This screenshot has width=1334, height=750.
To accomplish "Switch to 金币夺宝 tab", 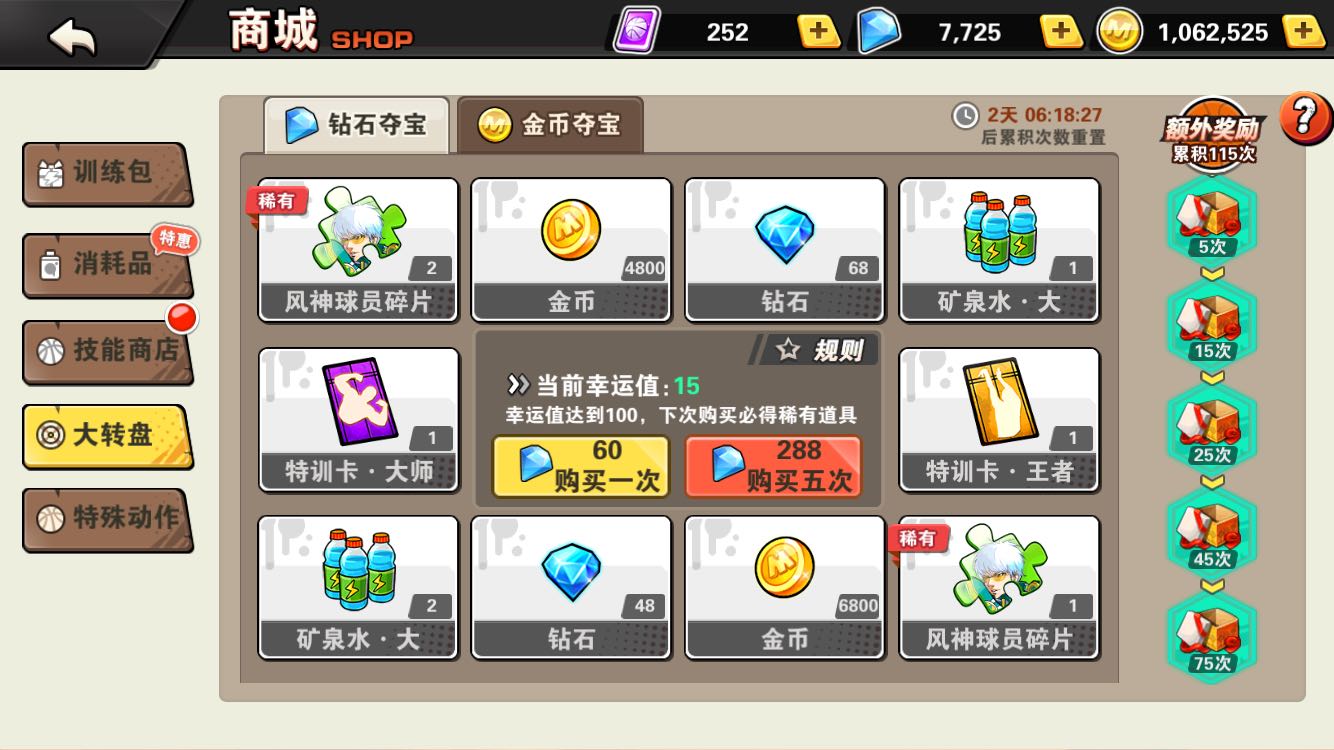I will pos(550,125).
